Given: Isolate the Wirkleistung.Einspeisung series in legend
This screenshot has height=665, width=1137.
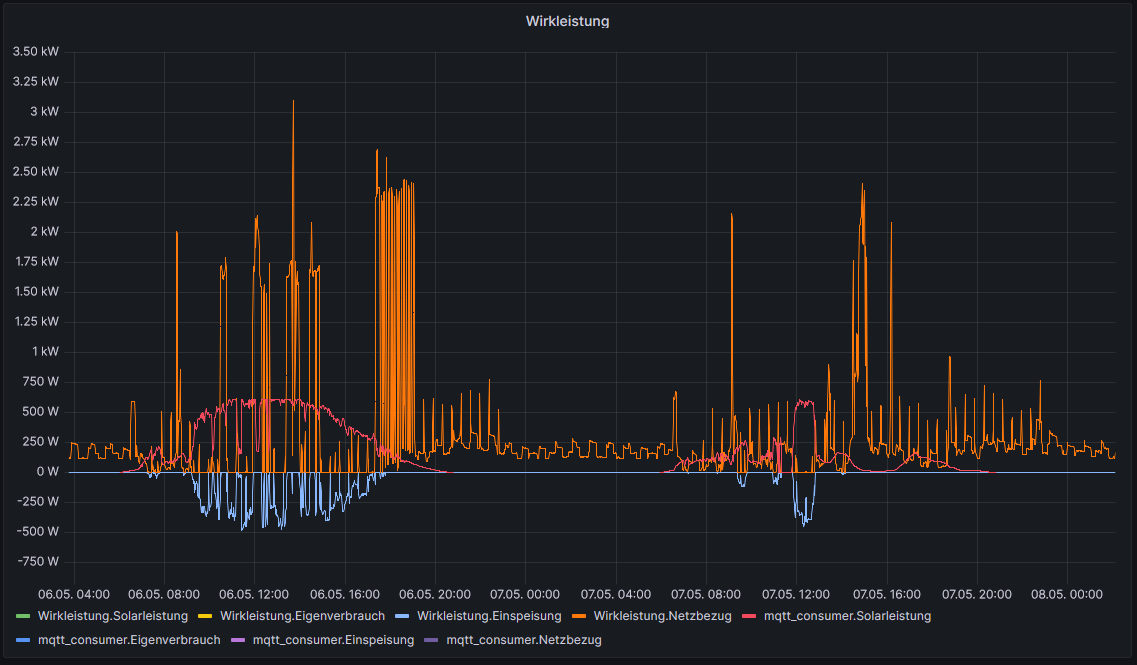Looking at the screenshot, I should click(x=489, y=616).
